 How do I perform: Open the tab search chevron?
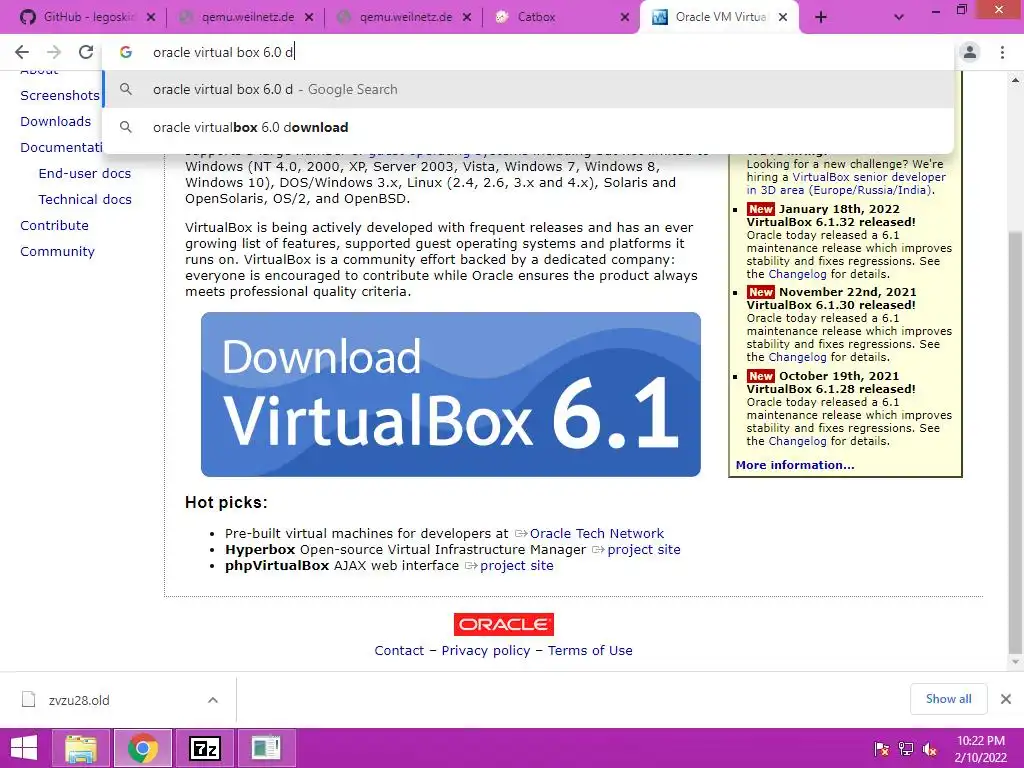click(899, 18)
